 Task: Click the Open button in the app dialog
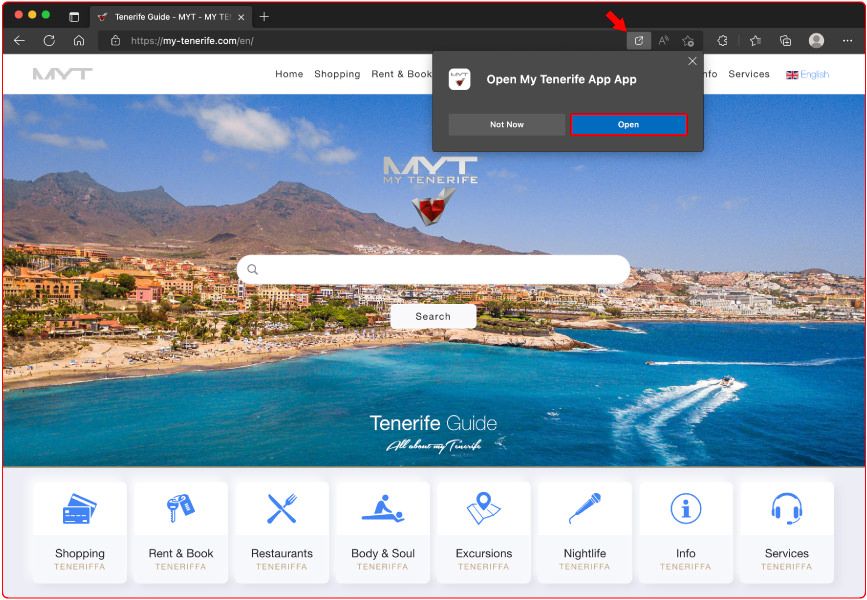pos(628,124)
